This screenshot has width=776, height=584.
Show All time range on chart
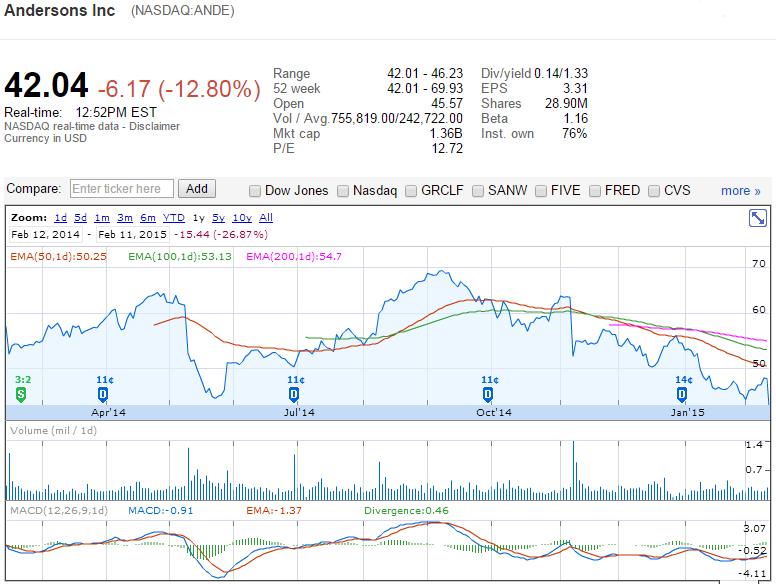click(266, 218)
